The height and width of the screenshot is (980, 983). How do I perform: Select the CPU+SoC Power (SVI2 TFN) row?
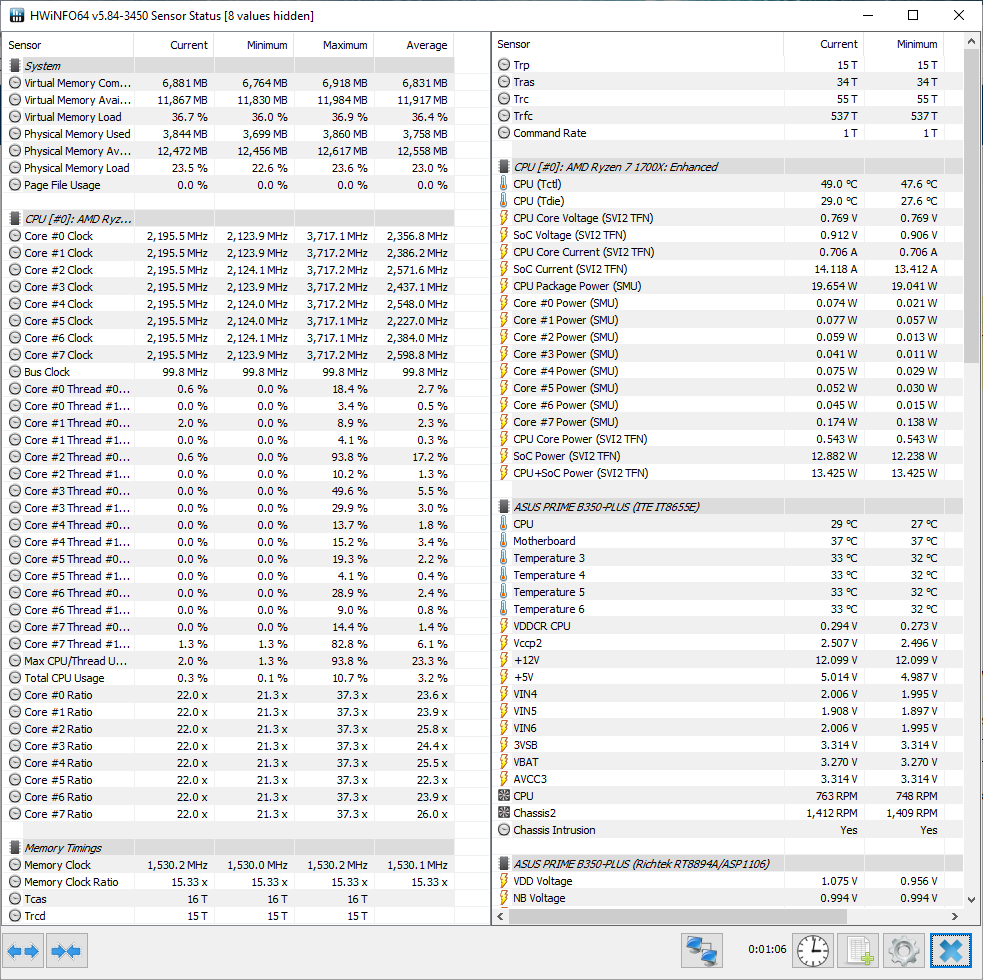click(728, 473)
